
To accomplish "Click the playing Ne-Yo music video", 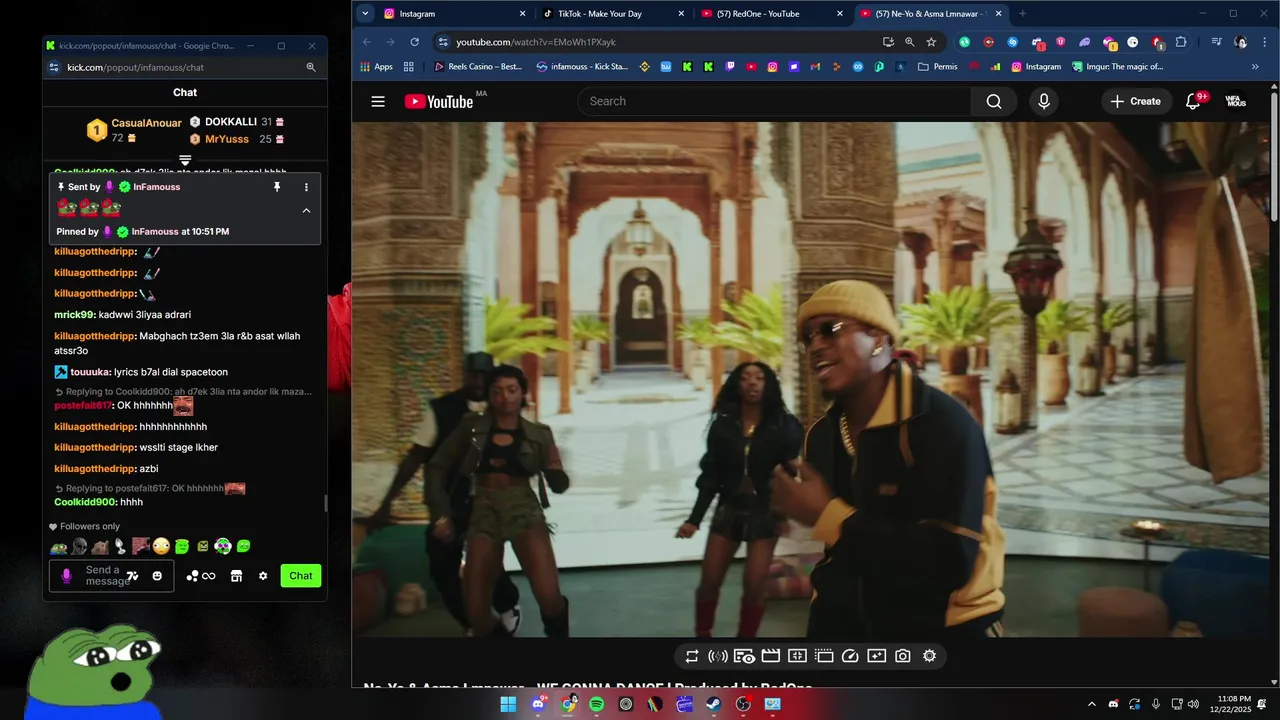I will (x=812, y=379).
